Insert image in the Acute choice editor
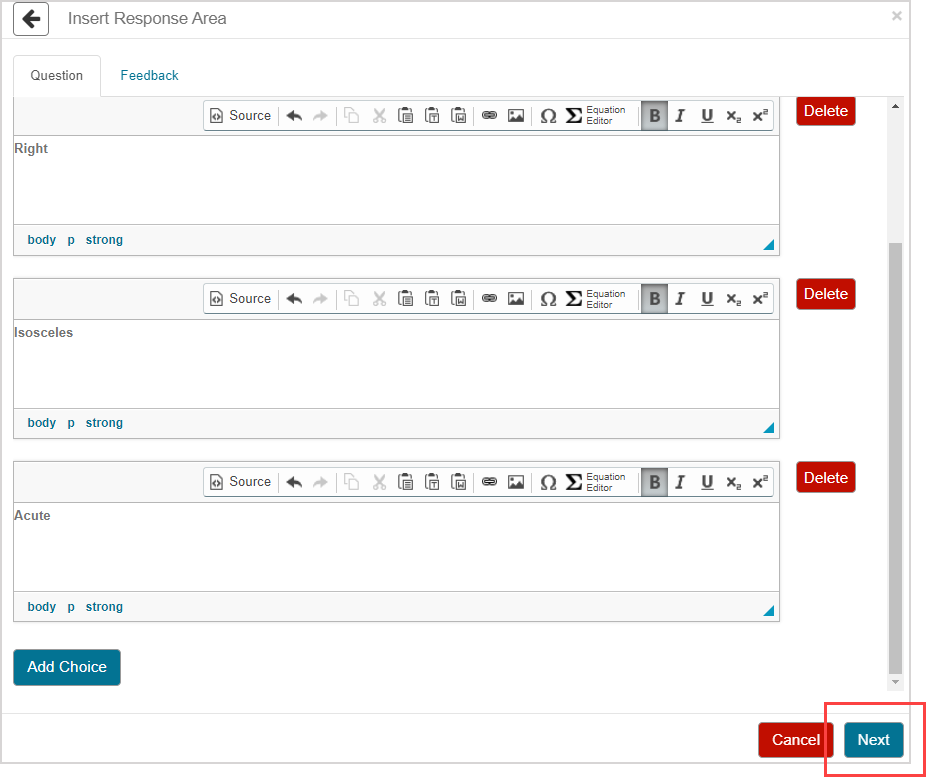Screen dimensions: 926x777 coord(516,482)
